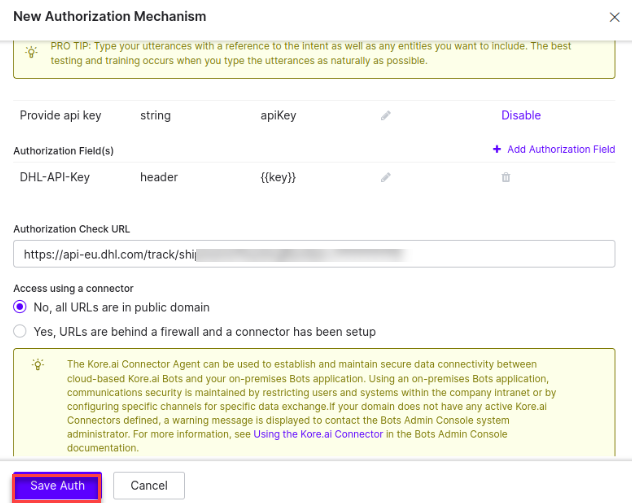Click the {{key}} field value

278,177
